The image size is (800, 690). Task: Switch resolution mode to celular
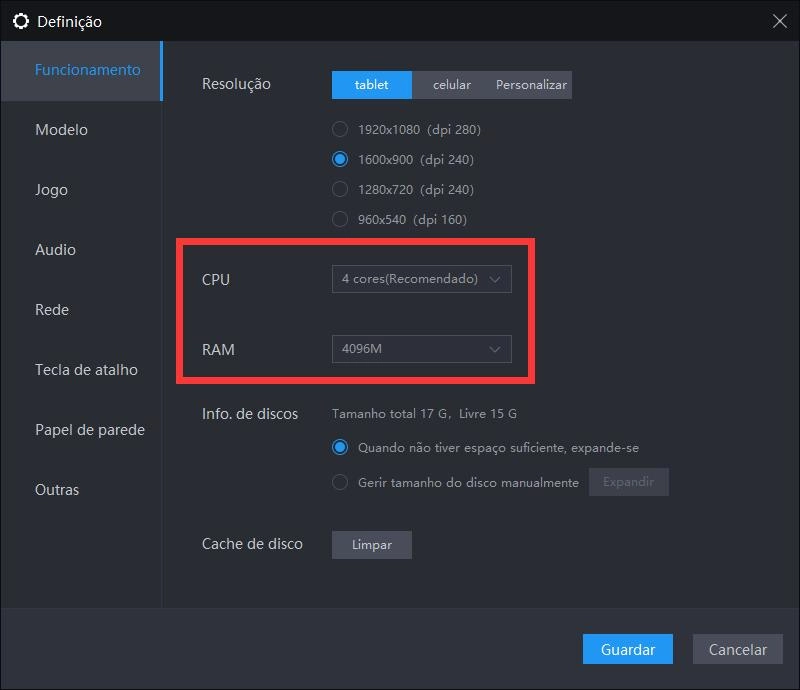pyautogui.click(x=451, y=85)
